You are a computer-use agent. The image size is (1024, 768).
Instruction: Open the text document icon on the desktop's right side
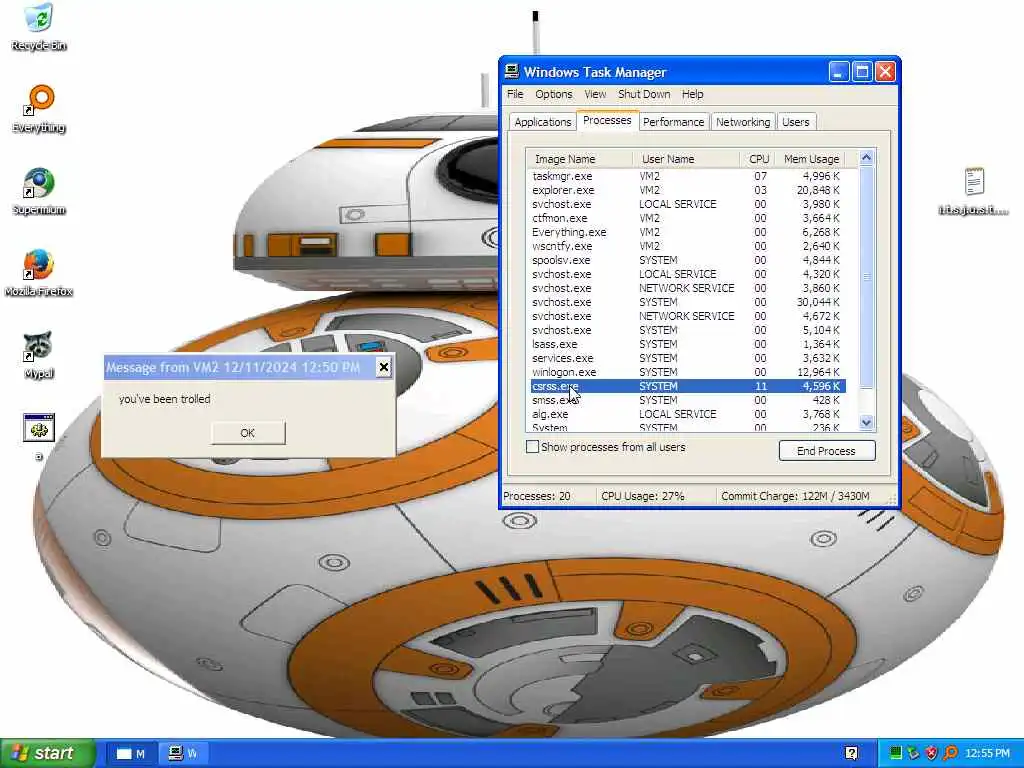tap(974, 191)
